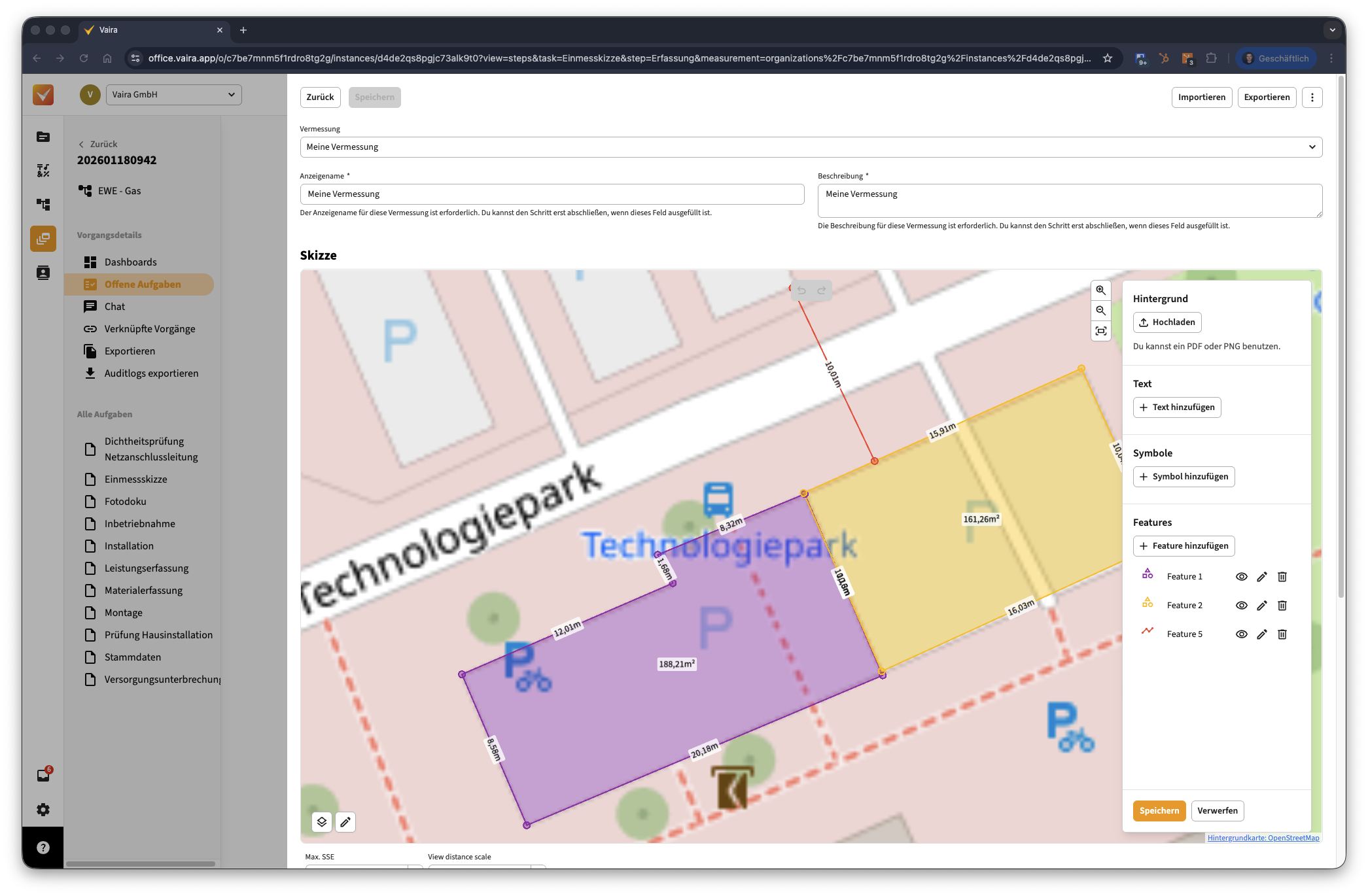1368x896 pixels.
Task: Toggle Feature 5 eye visibility
Action: tap(1241, 634)
